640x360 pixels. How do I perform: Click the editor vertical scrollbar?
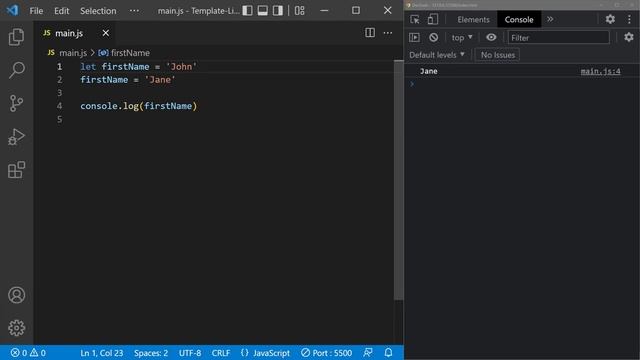tap(398, 180)
